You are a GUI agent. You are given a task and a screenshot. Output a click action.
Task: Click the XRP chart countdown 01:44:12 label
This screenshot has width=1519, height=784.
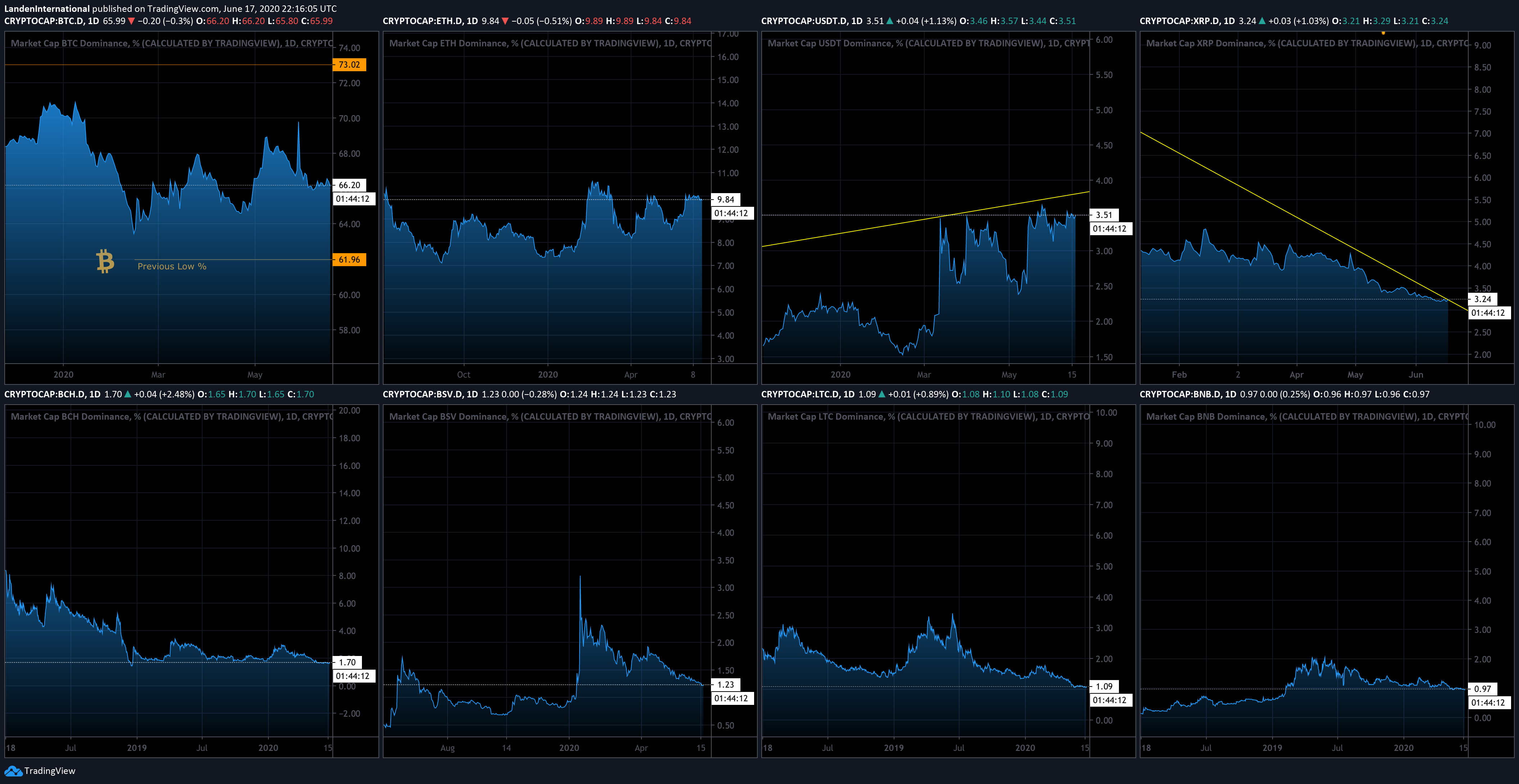point(1489,313)
